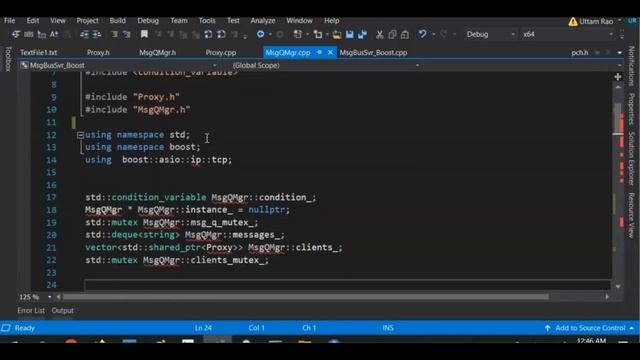Image resolution: width=640 pixels, height=360 pixels.
Task: Open the document tab list dropdown arrow
Action: [x=620, y=53]
